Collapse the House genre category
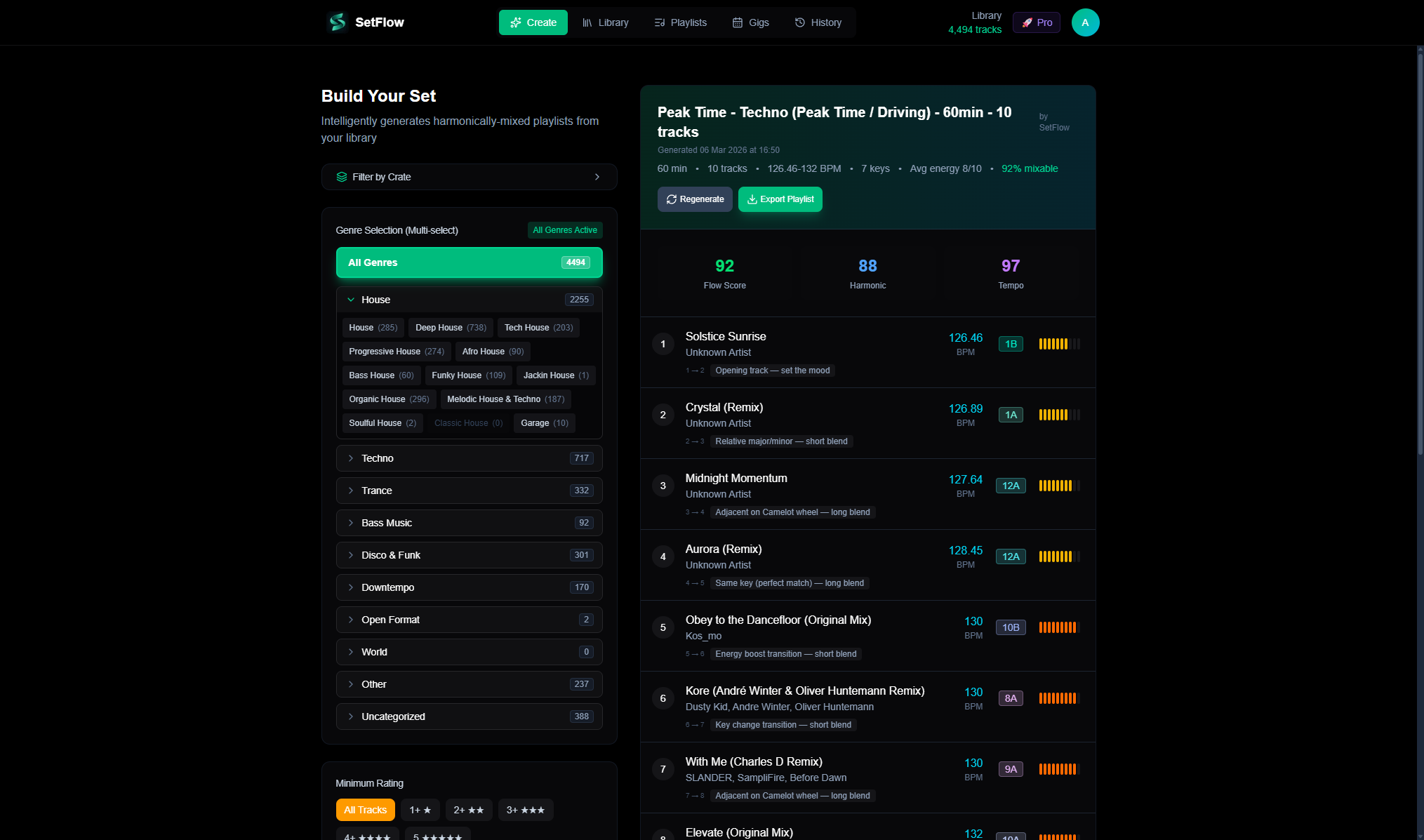1424x840 pixels. click(x=469, y=299)
